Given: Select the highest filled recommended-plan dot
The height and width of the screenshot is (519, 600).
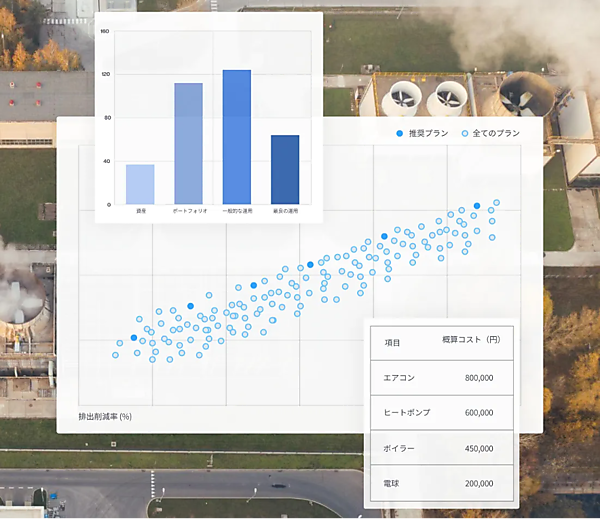Looking at the screenshot, I should [477, 206].
